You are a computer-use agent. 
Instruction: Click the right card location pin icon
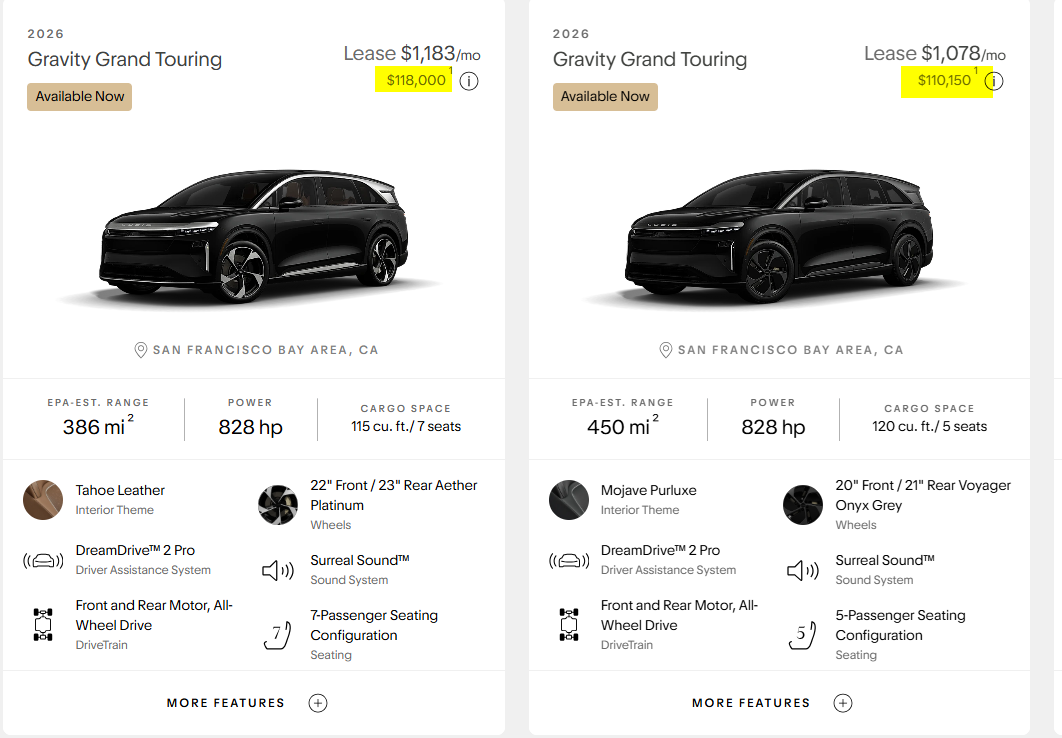point(666,350)
